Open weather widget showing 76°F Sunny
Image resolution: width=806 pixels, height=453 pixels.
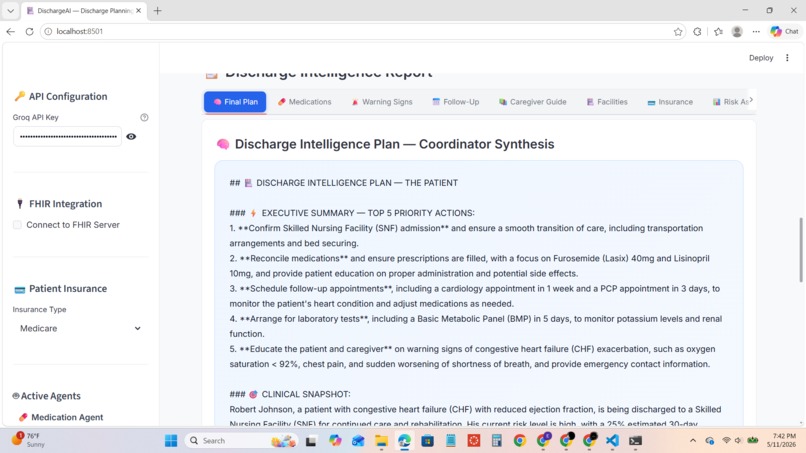pos(29,440)
